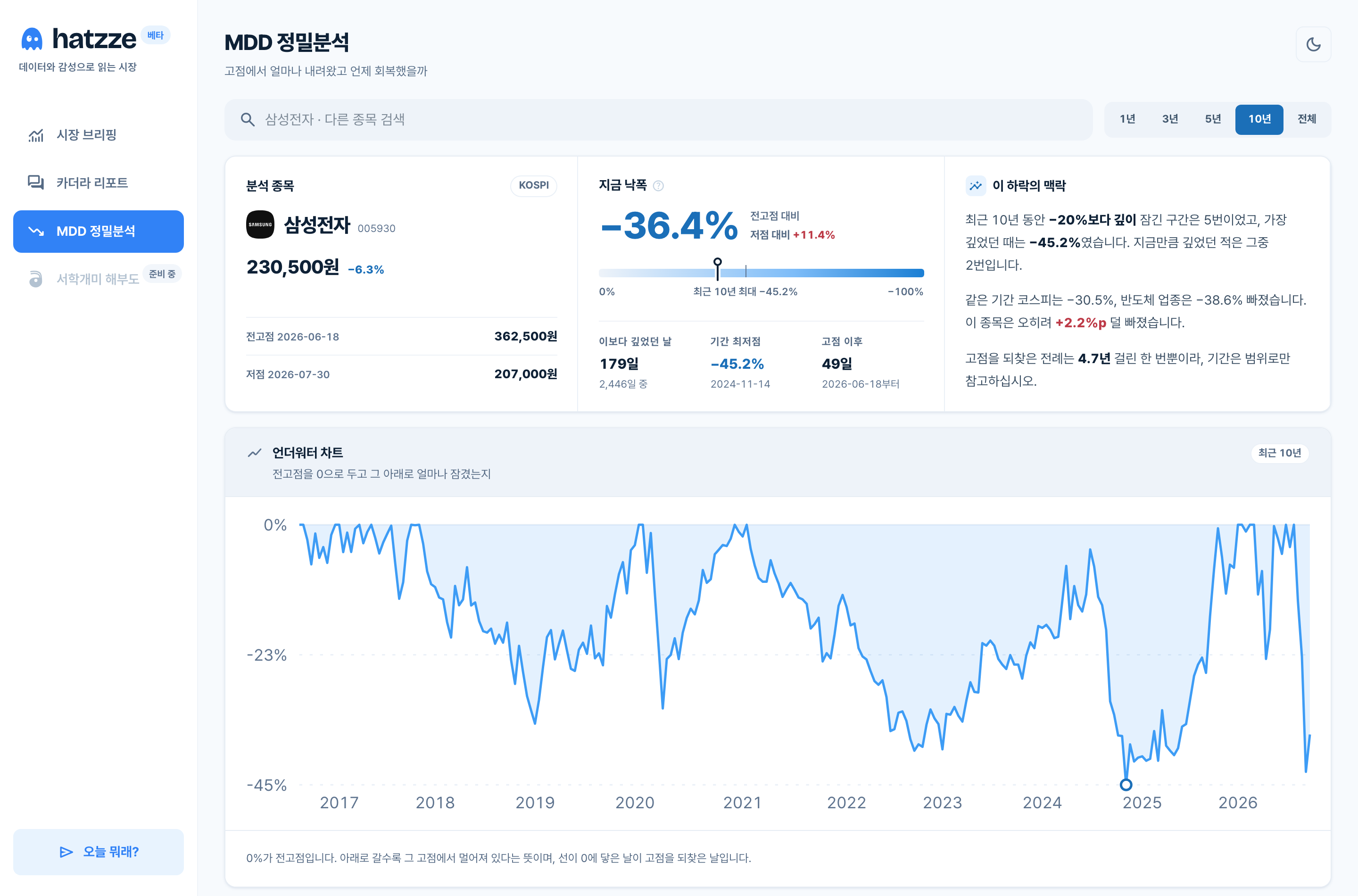Click the chart's lowest point marker

click(x=1126, y=785)
